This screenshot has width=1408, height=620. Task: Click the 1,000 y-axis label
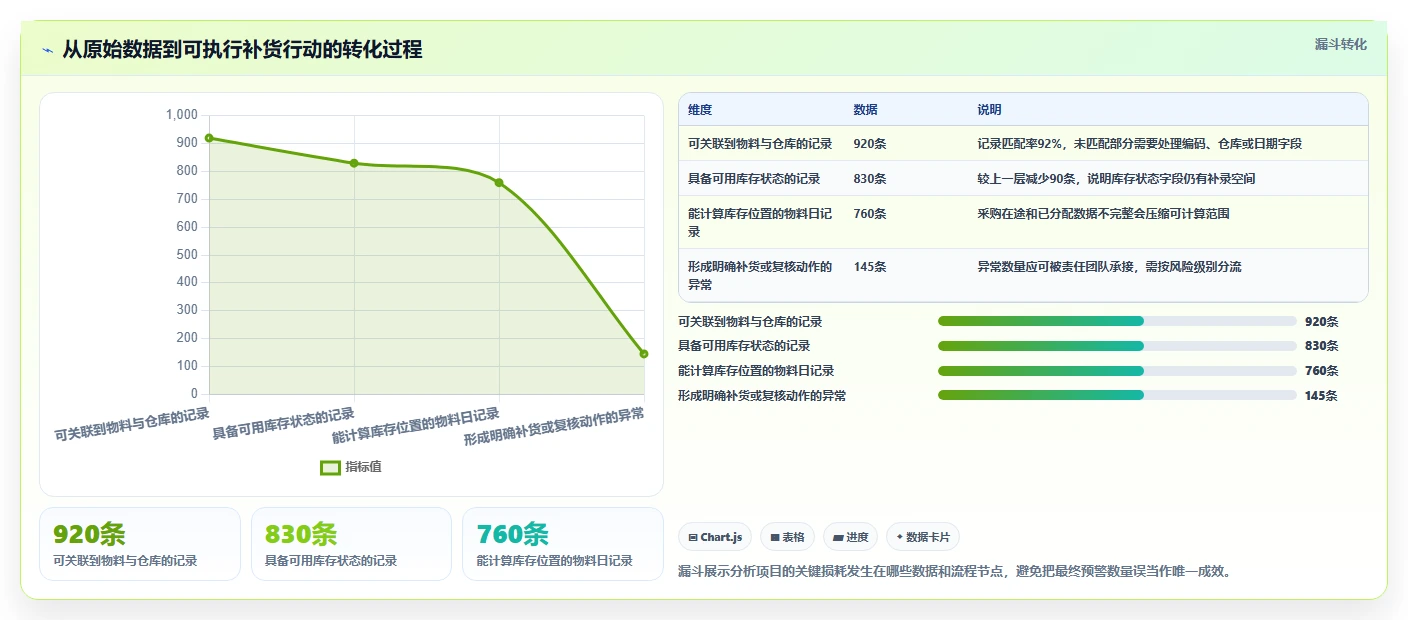tap(181, 115)
